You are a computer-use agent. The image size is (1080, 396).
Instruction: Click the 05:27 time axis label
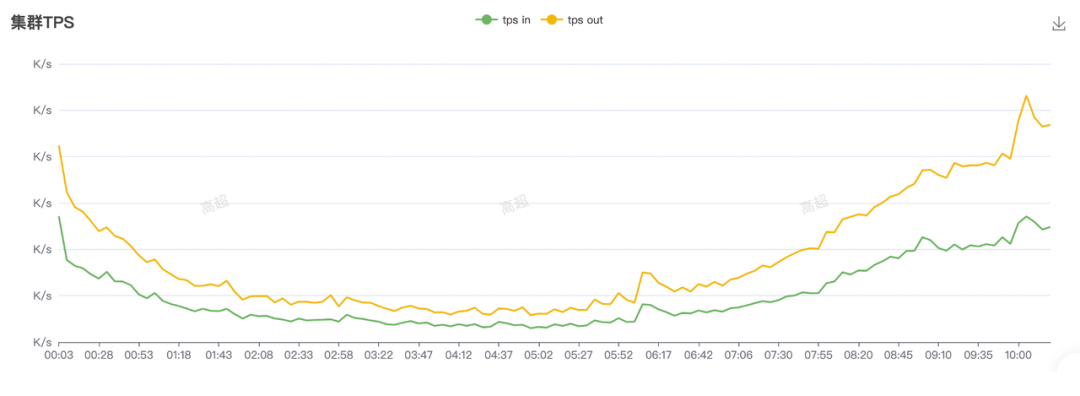point(578,355)
